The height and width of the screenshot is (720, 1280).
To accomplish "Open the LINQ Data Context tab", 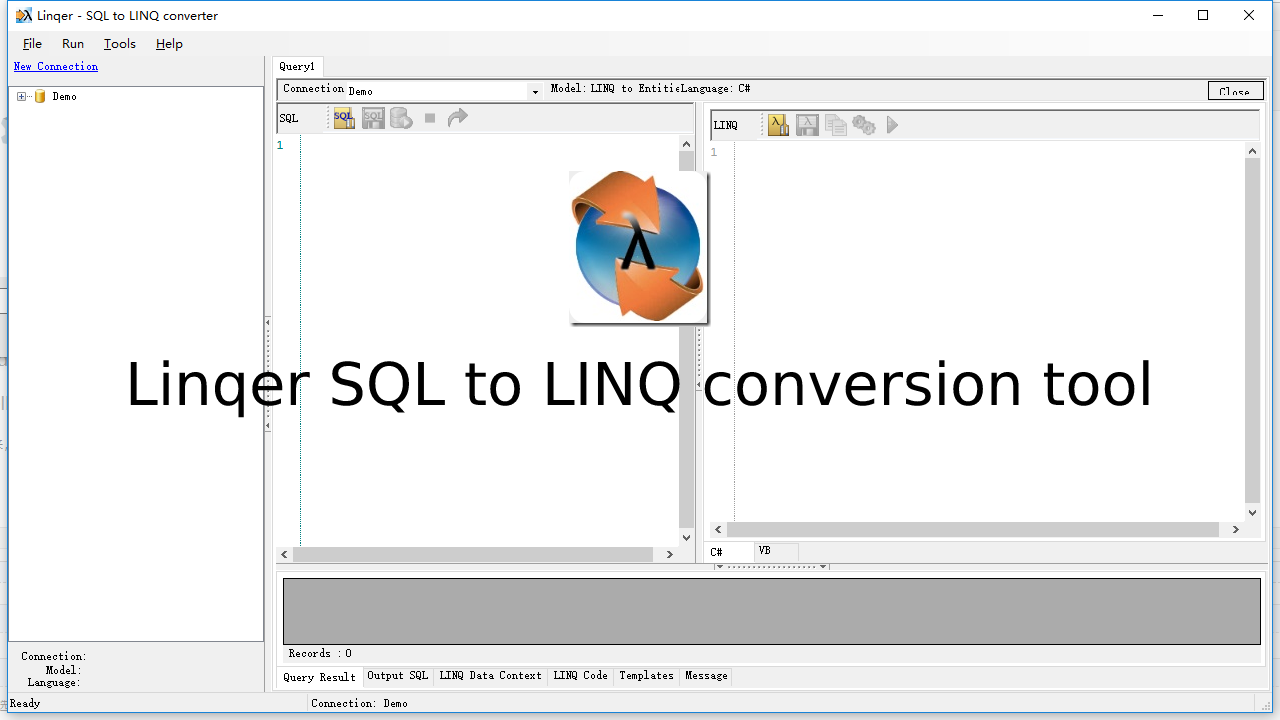I will 490,676.
